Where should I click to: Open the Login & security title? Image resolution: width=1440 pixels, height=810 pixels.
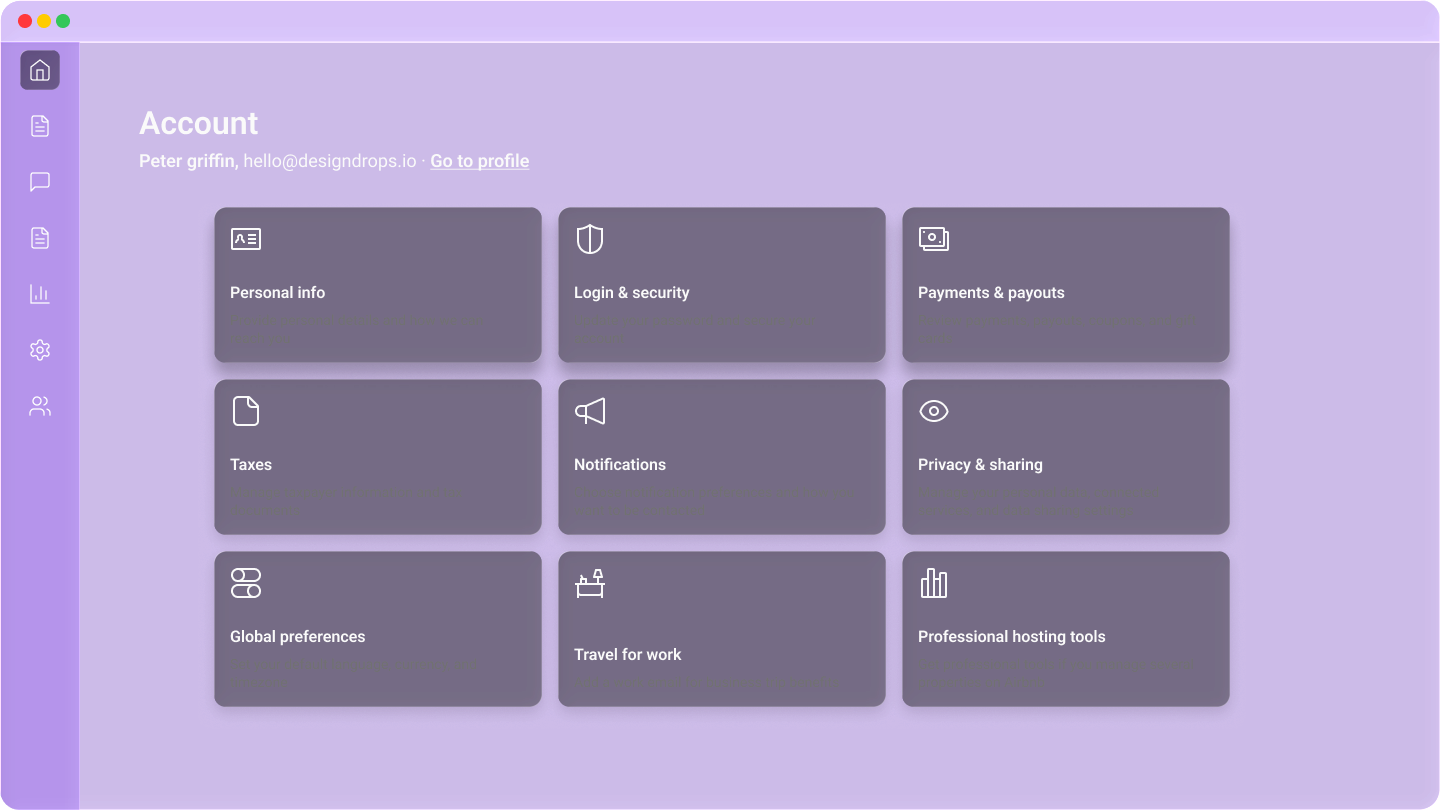coord(632,293)
